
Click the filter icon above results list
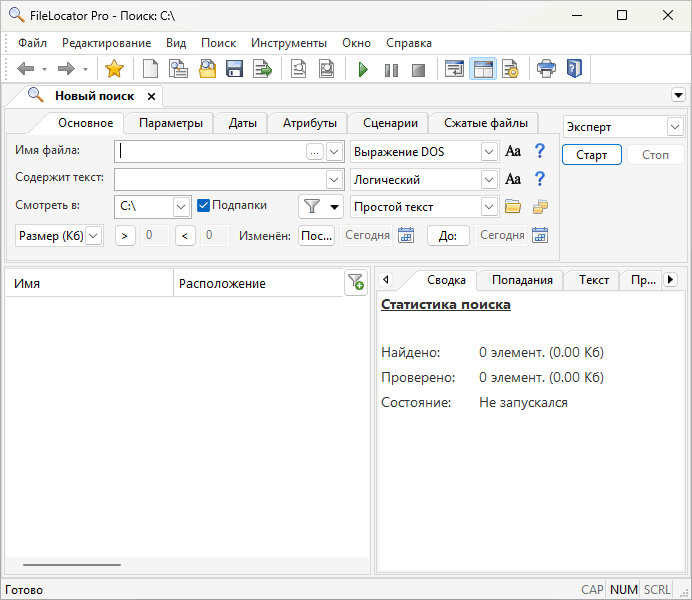pos(355,283)
